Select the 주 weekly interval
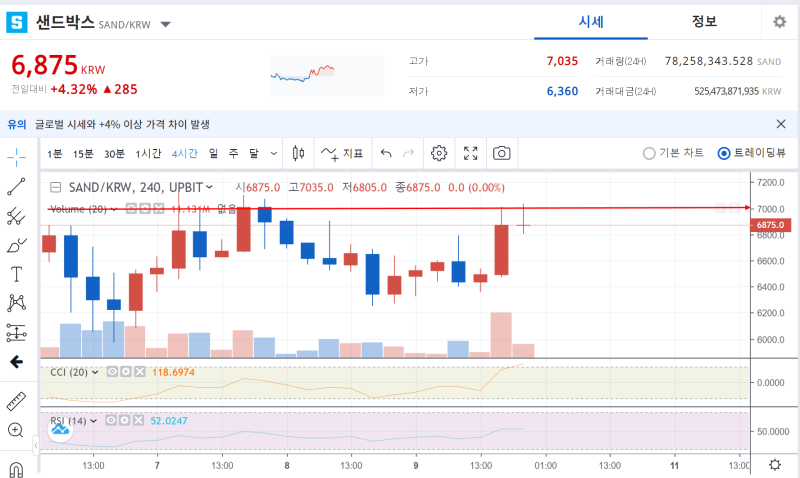The image size is (800, 478). pyautogui.click(x=233, y=154)
